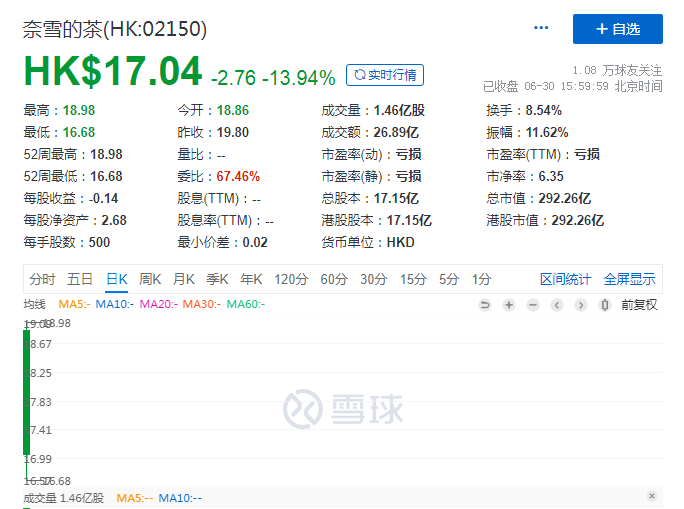Click the chart reset/undo arrow icon
684x509 pixels.
click(485, 305)
